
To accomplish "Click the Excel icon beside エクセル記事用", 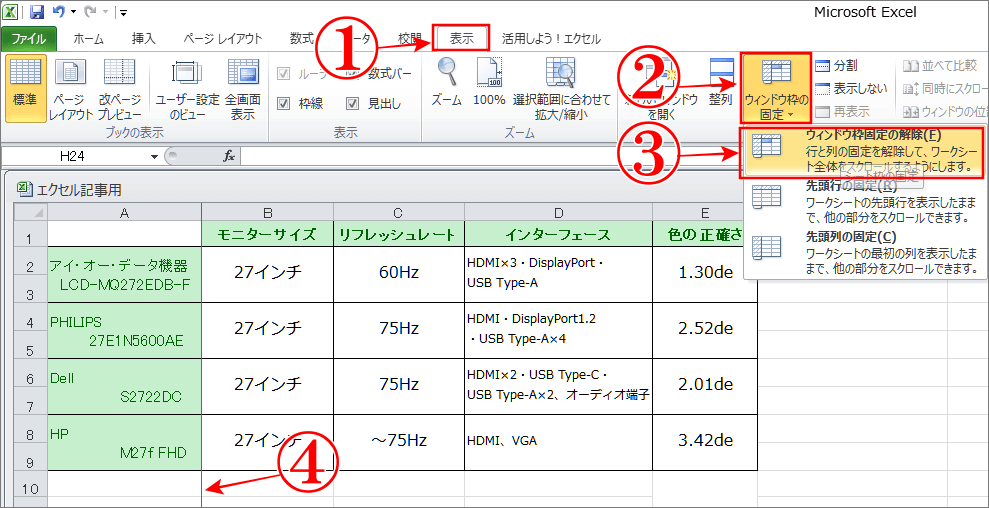I will pyautogui.click(x=23, y=188).
